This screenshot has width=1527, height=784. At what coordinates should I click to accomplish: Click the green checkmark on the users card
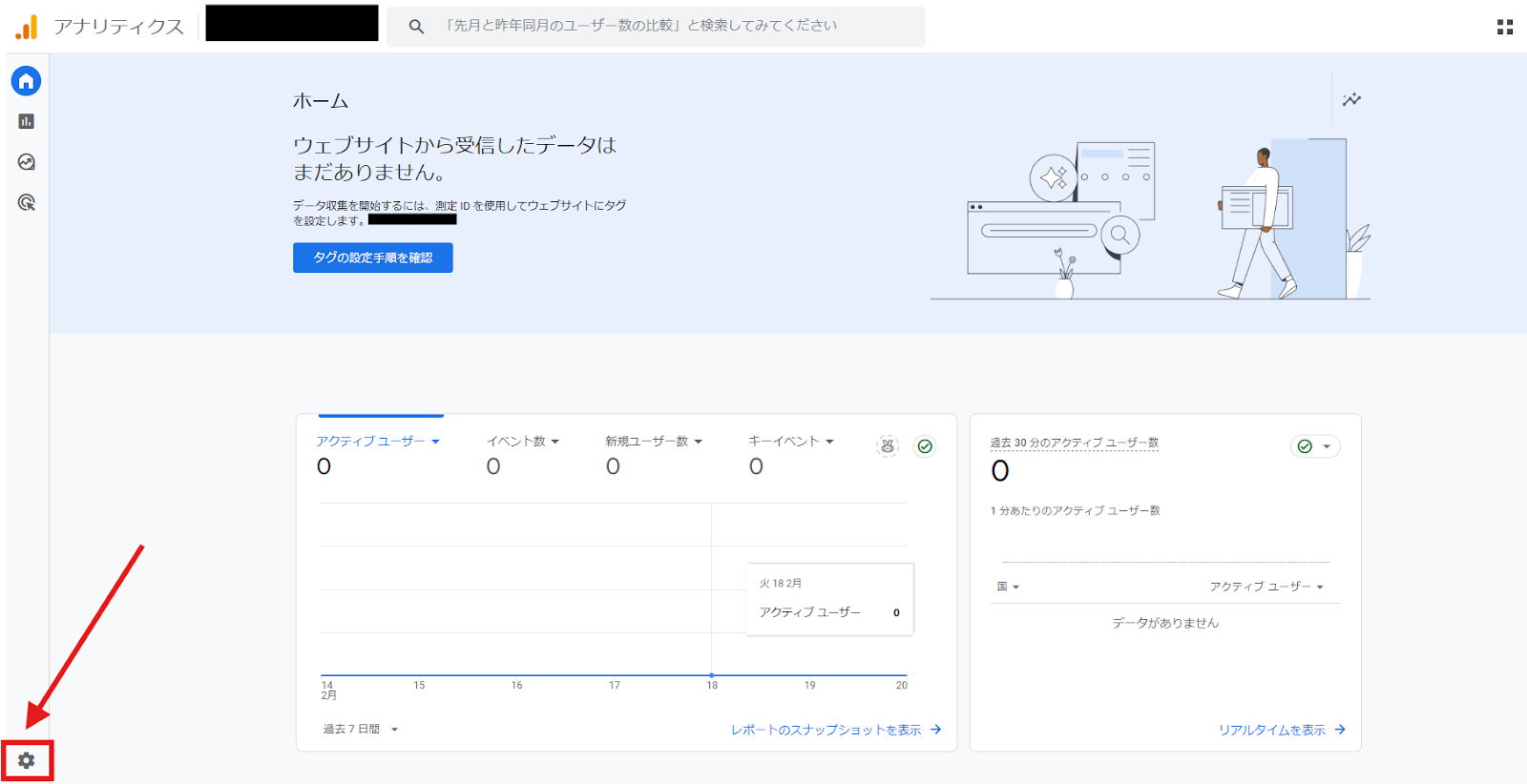925,445
